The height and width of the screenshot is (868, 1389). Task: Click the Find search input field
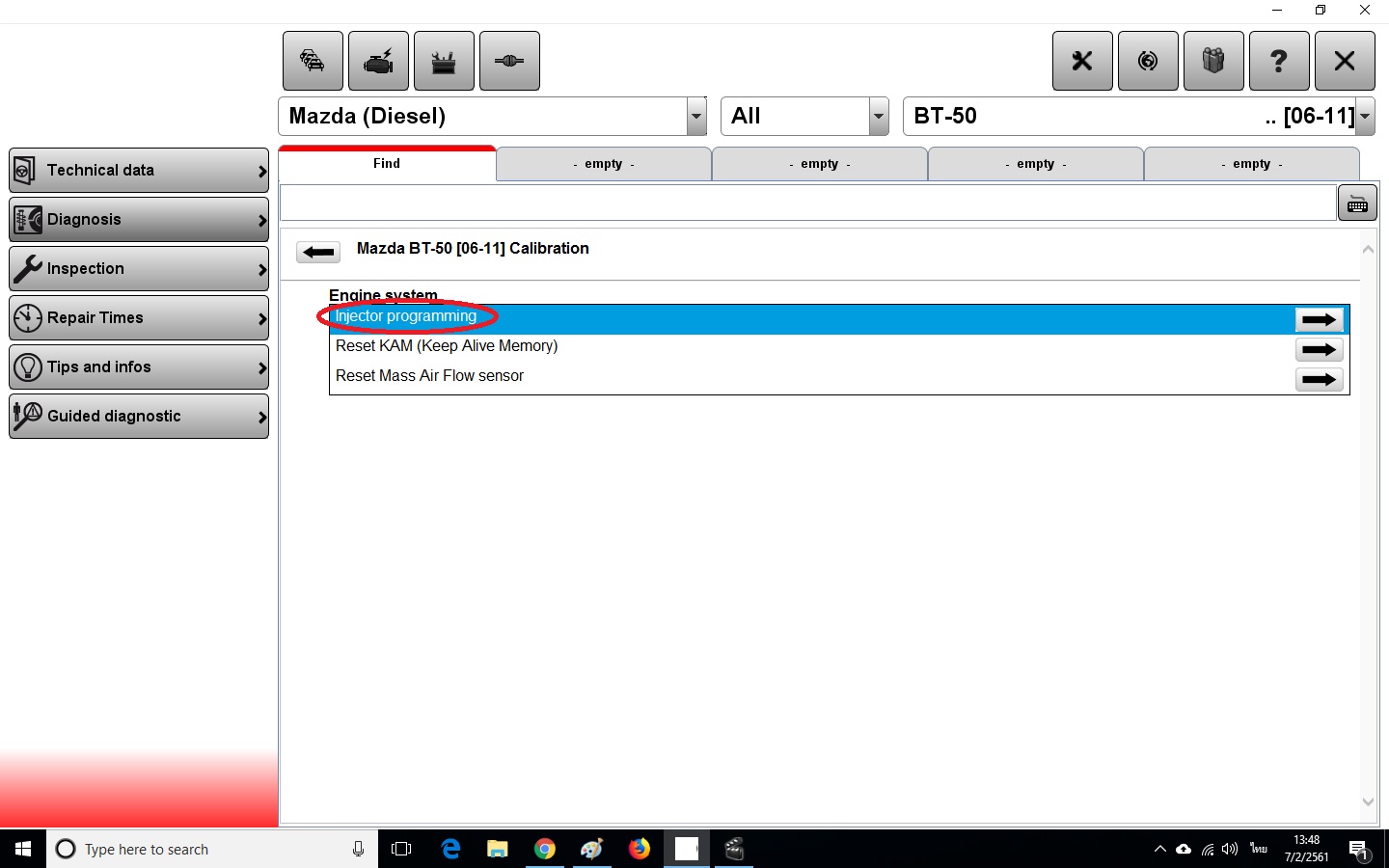click(807, 203)
